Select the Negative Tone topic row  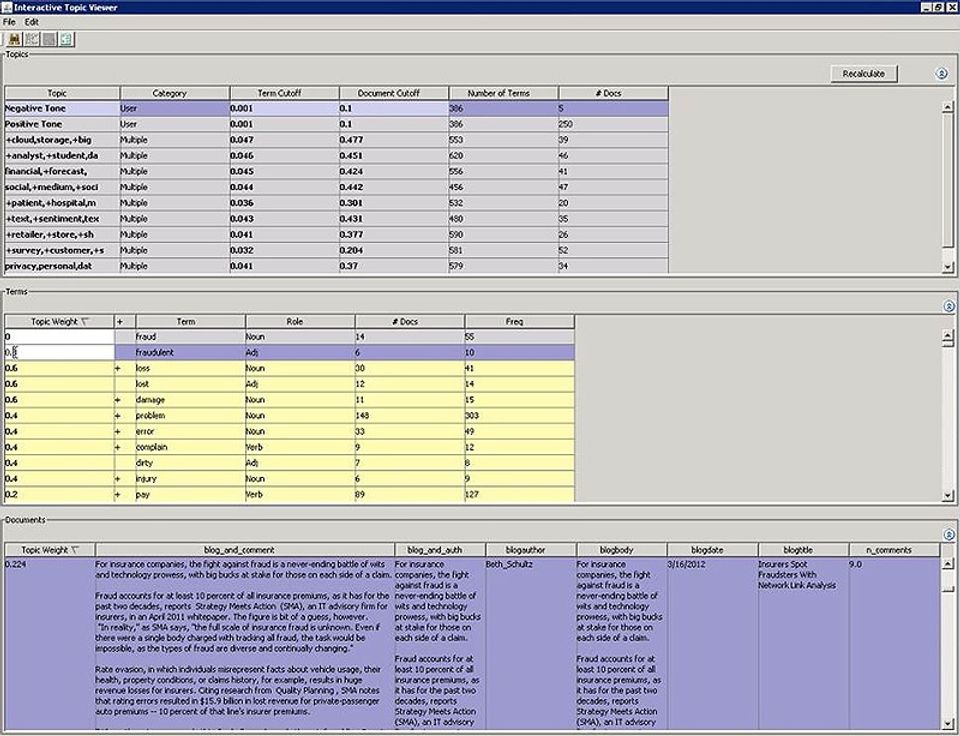[336, 108]
